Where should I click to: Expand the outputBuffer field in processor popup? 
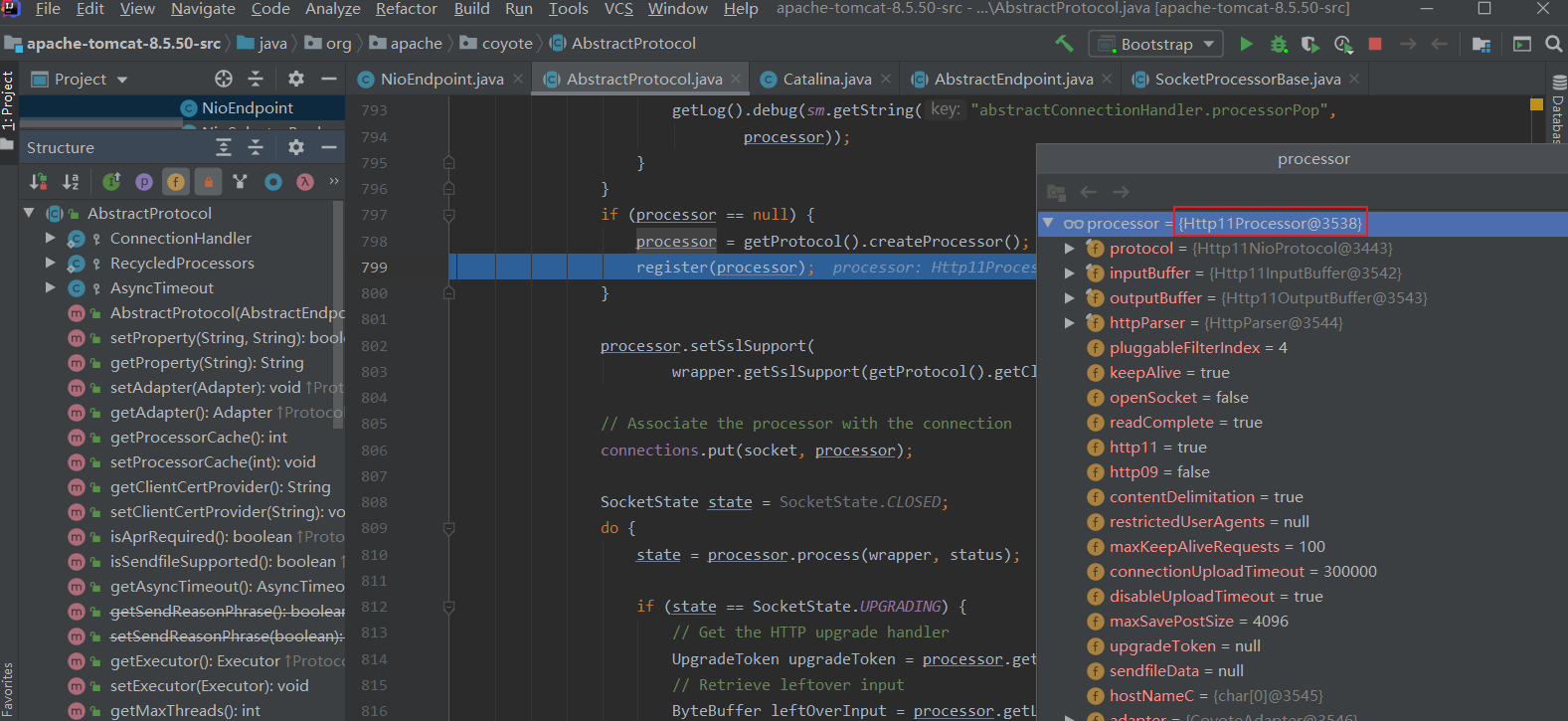tap(1069, 297)
